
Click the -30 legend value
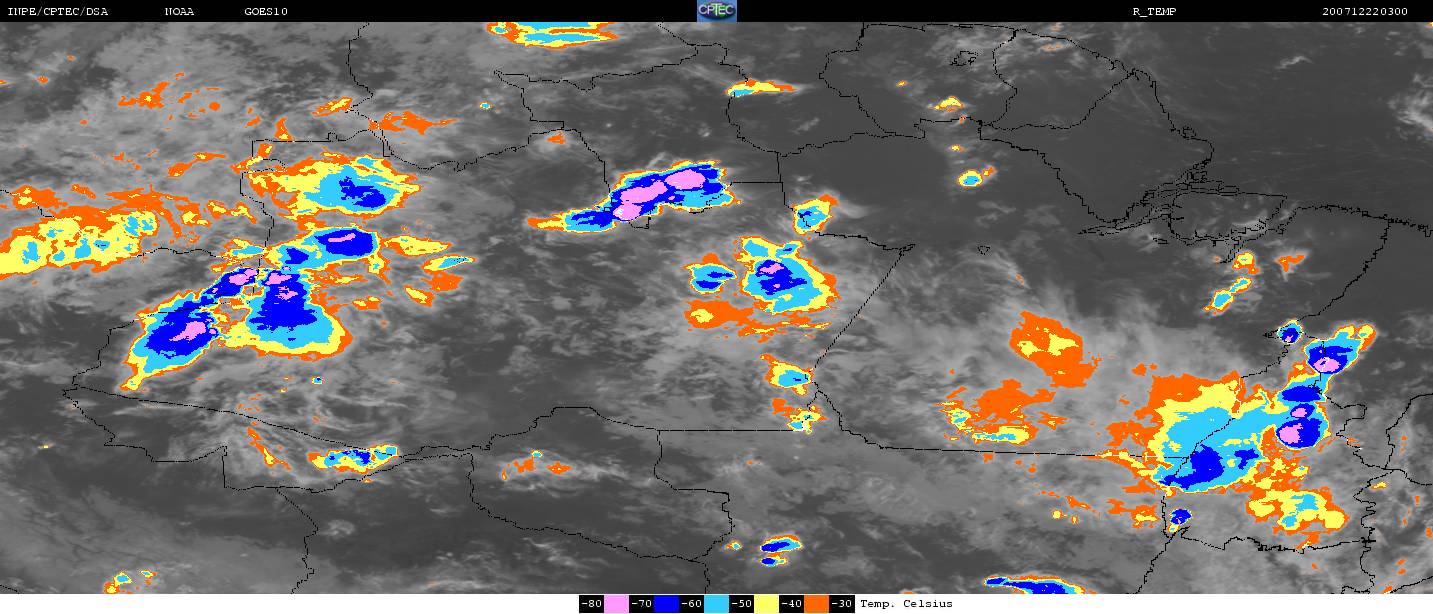click(841, 604)
